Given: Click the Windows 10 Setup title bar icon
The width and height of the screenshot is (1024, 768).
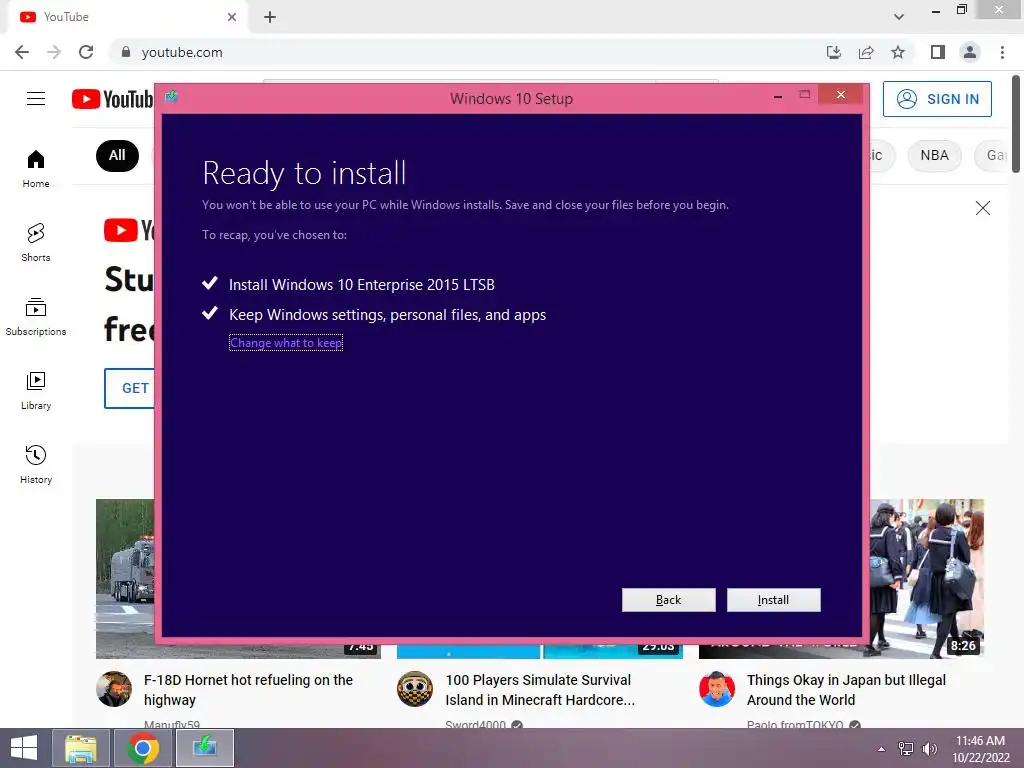Looking at the screenshot, I should [x=171, y=97].
